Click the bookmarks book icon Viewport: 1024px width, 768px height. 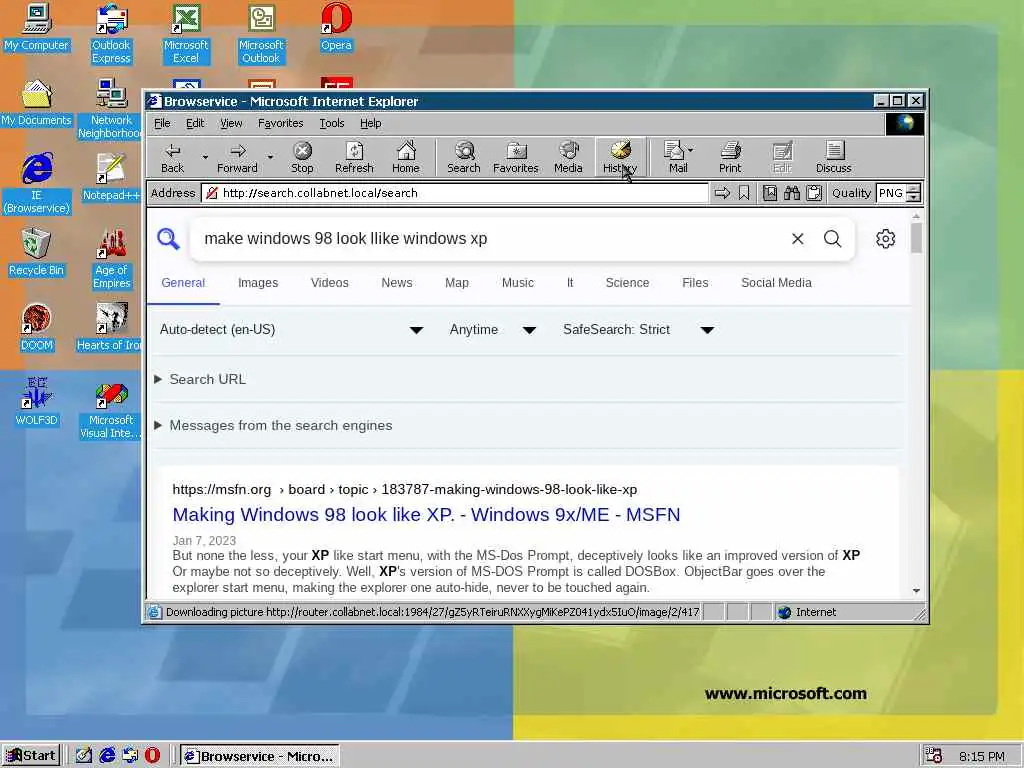(x=770, y=193)
